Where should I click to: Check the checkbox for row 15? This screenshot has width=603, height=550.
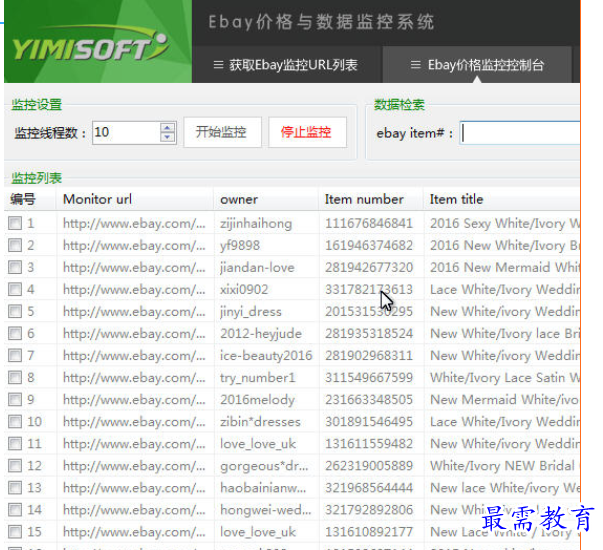click(x=15, y=532)
